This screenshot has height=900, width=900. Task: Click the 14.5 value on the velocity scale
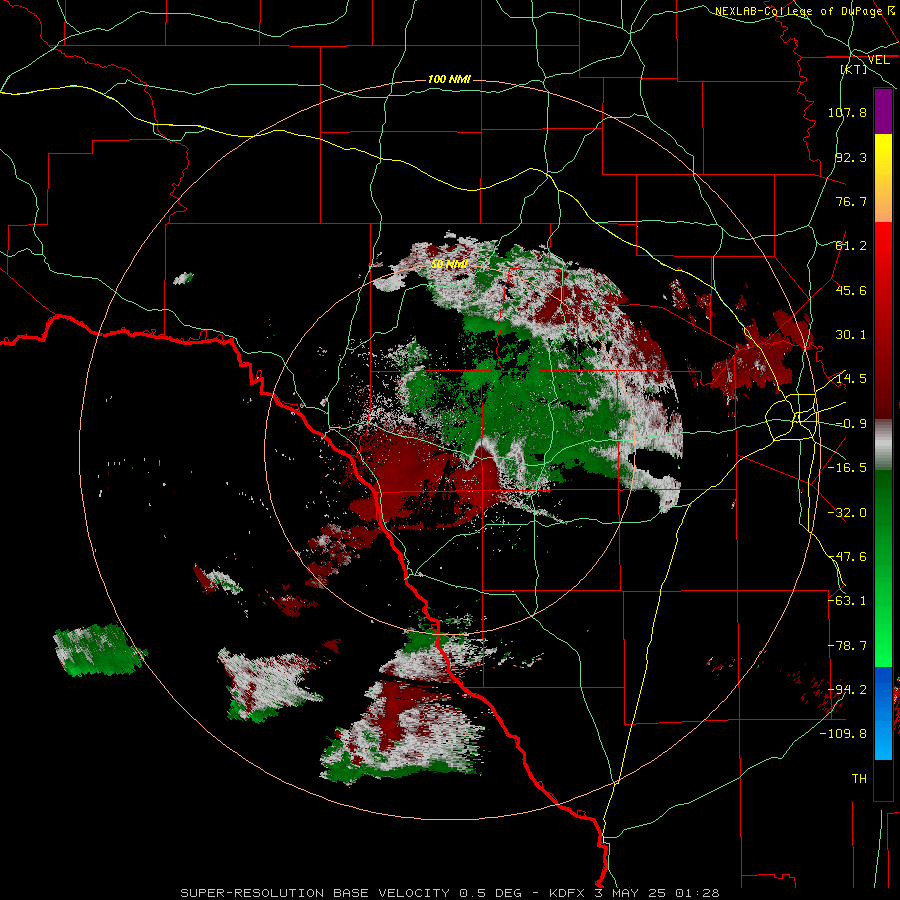(x=851, y=379)
